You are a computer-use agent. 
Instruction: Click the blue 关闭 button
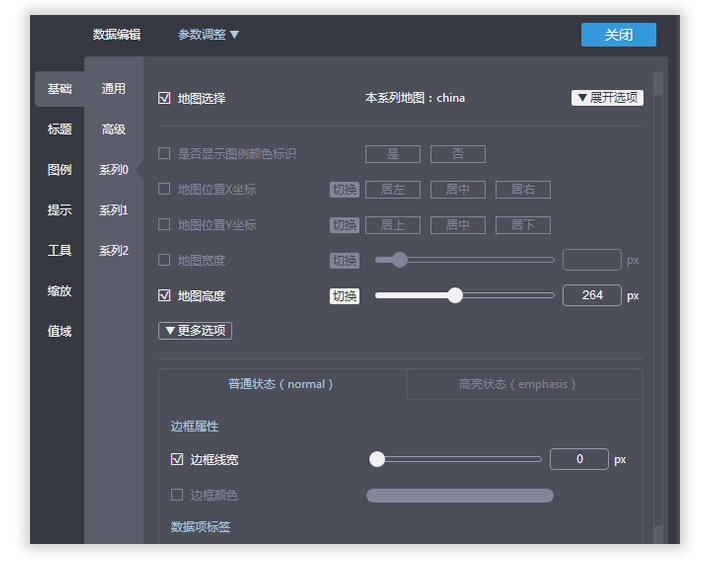(x=618, y=35)
